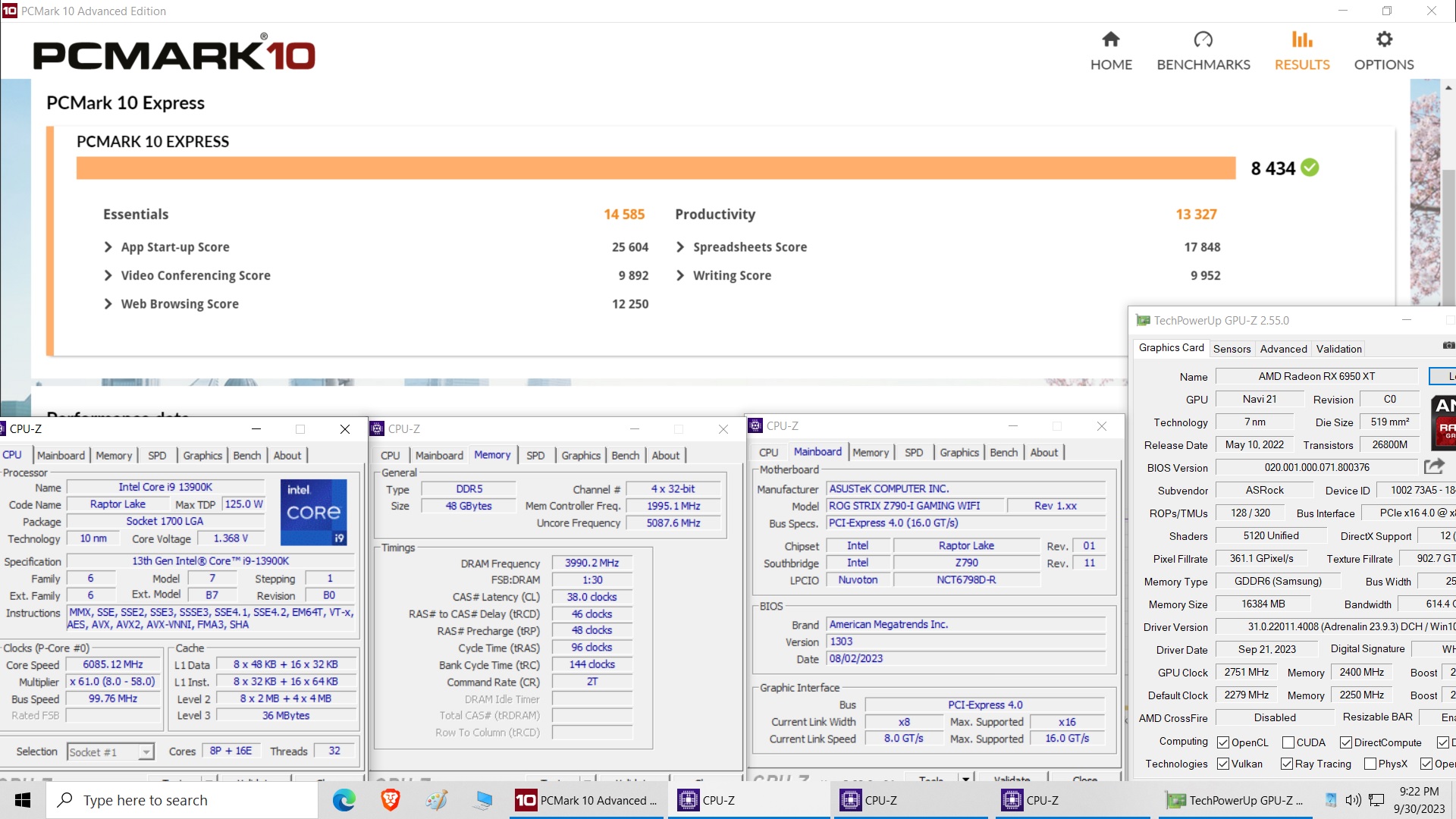This screenshot has width=1456, height=819.
Task: Click the Essentials score 14 585
Action: tap(624, 215)
